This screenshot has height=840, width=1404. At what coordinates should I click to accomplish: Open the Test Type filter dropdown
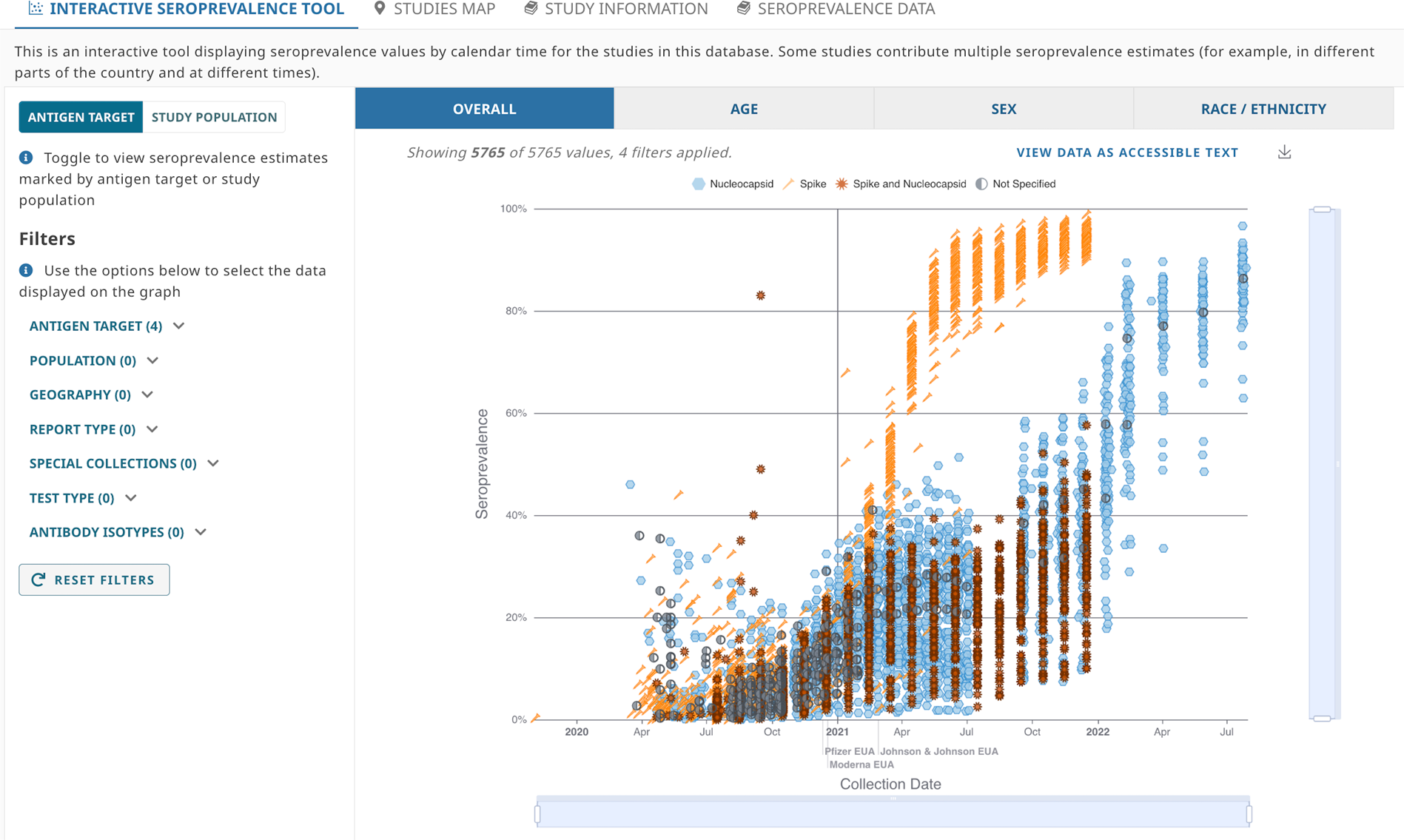coord(83,498)
